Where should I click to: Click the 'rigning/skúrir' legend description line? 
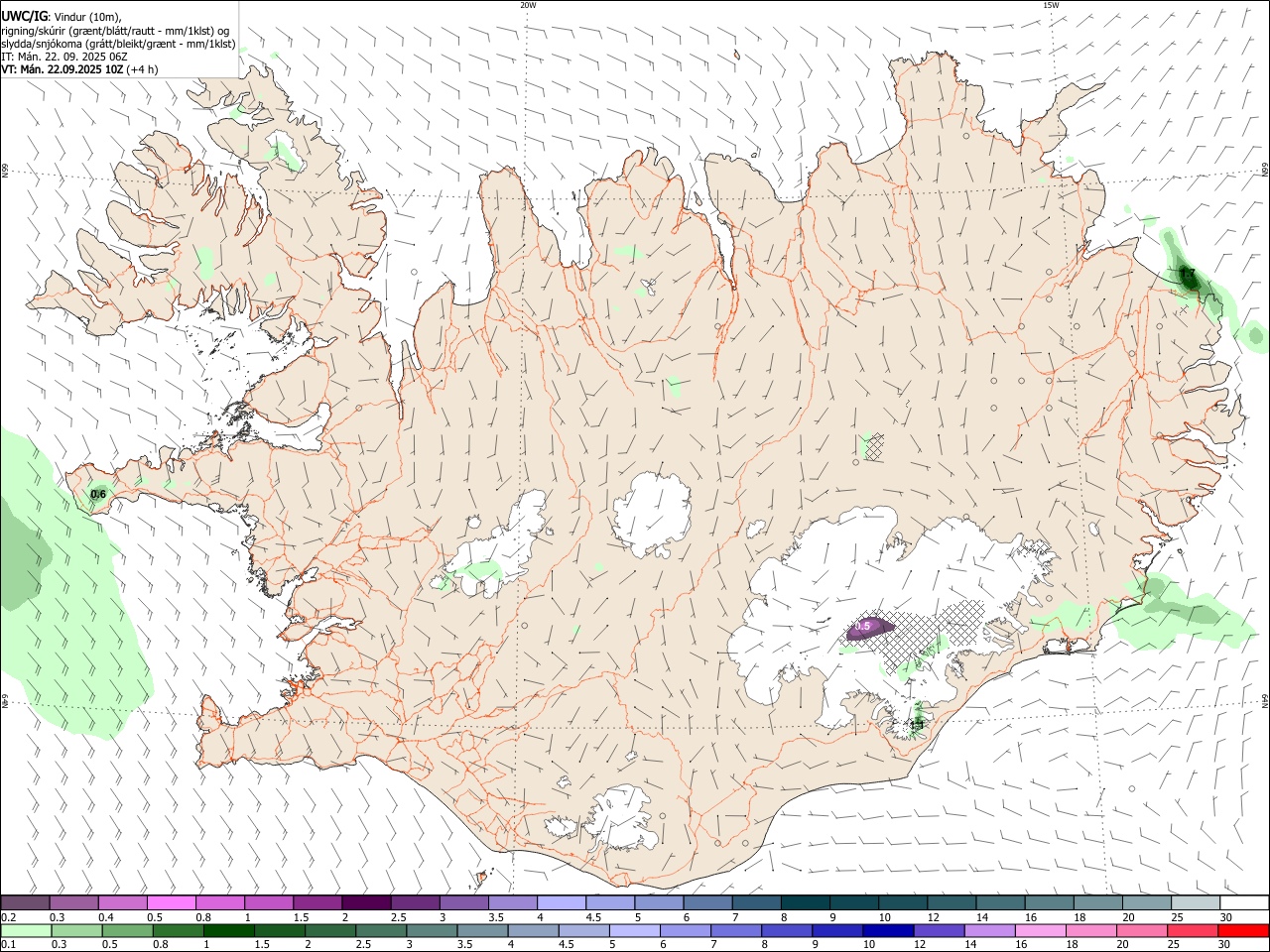coord(115,30)
